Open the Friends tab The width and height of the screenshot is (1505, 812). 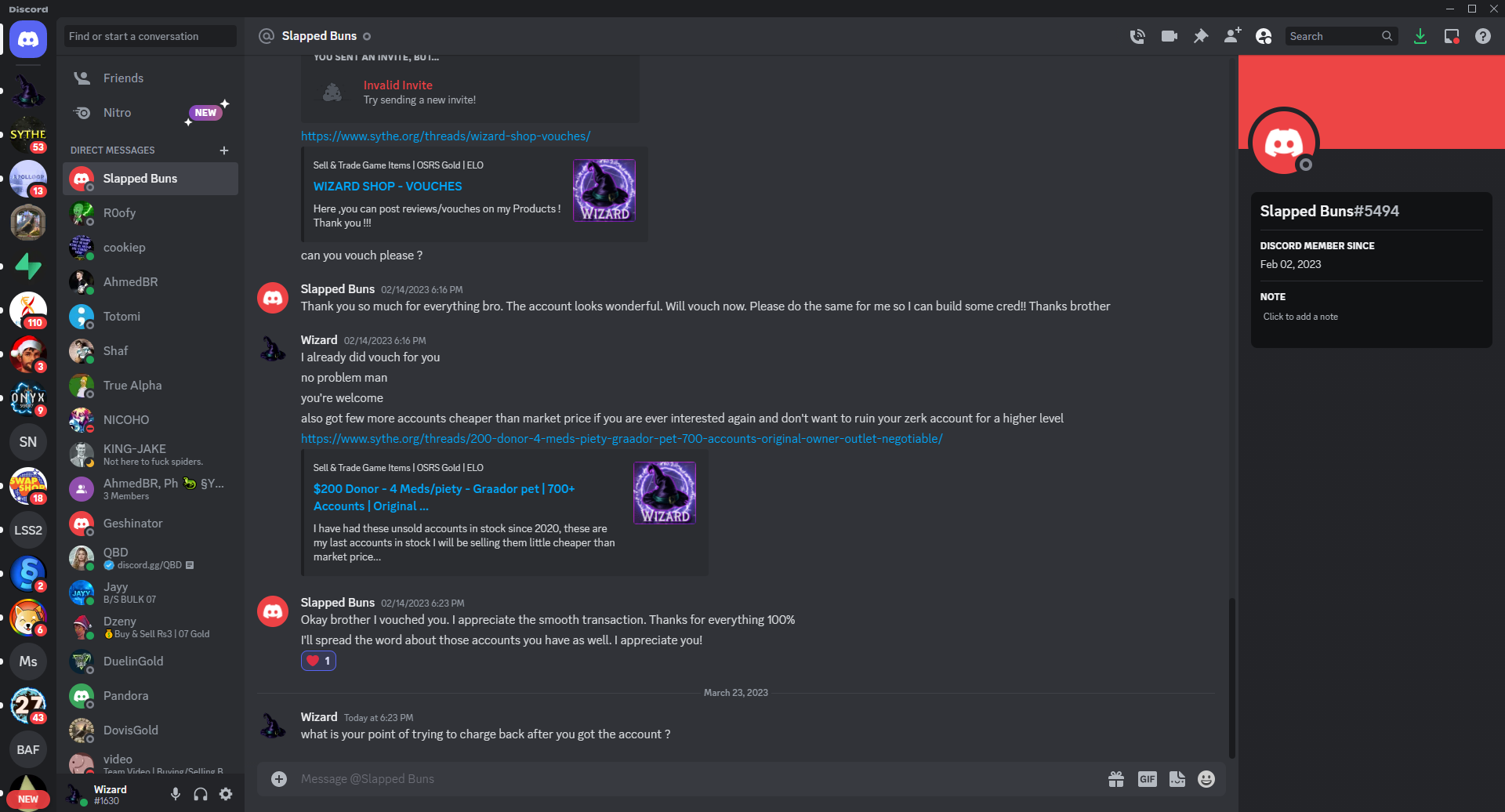click(123, 78)
